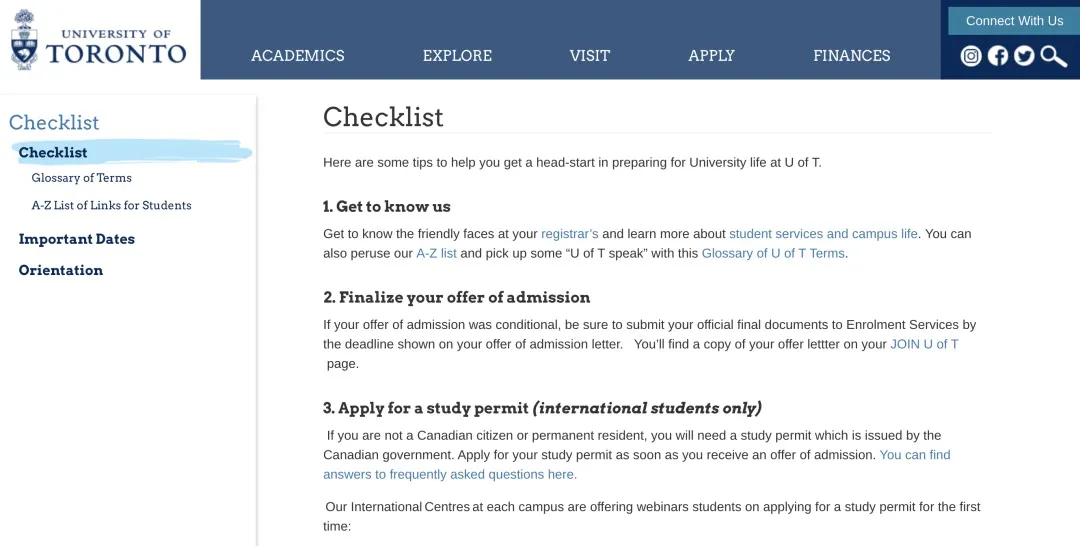Viewport: 1080px width, 546px height.
Task: Open Glossary of U of T Terms link
Action: tap(773, 254)
